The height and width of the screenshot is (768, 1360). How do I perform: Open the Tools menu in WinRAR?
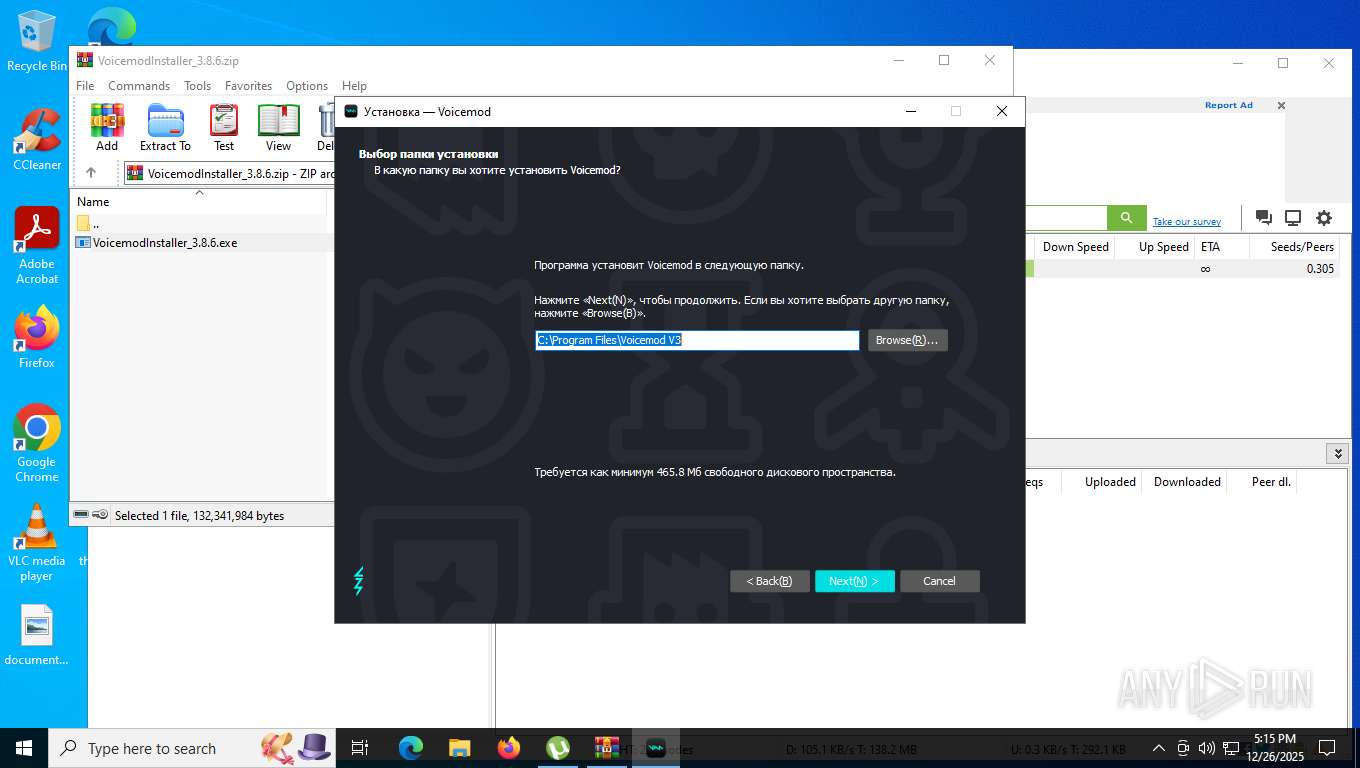click(x=197, y=86)
